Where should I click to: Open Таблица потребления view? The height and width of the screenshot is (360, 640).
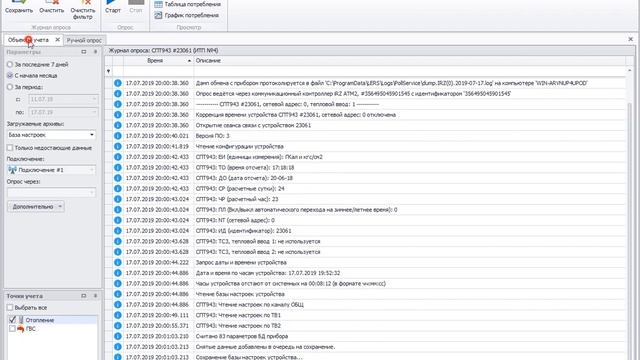coord(188,4)
